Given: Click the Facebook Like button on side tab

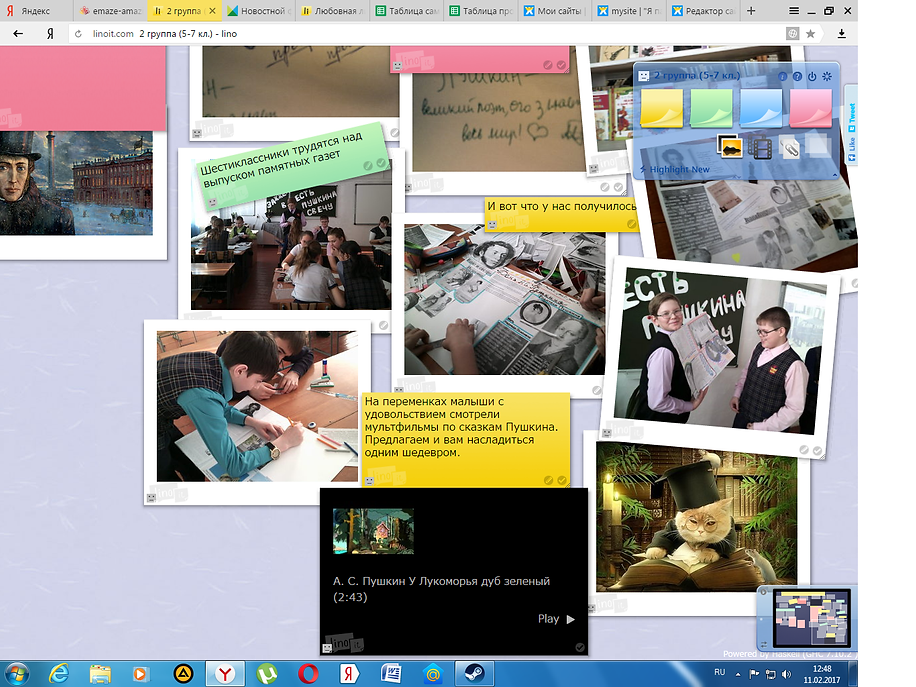Looking at the screenshot, I should [852, 150].
